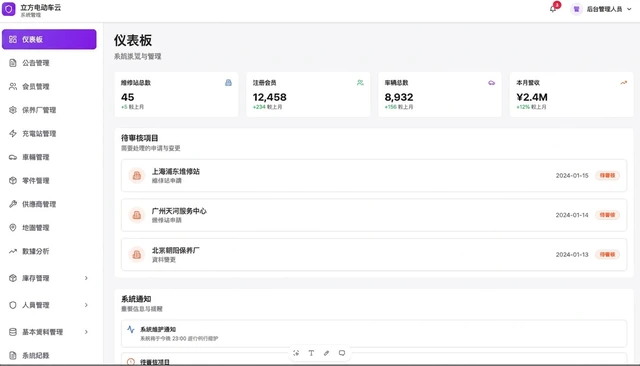Viewport: 640px width, 366px height.
Task: Click the 人員管理 shield icon
Action: (13, 305)
